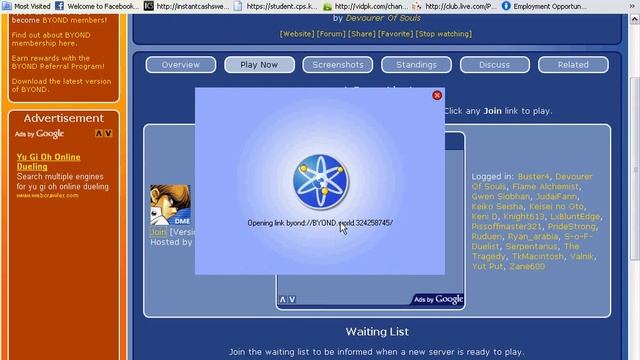The image size is (640, 360).
Task: Switch to the Overview tab
Action: (180, 65)
